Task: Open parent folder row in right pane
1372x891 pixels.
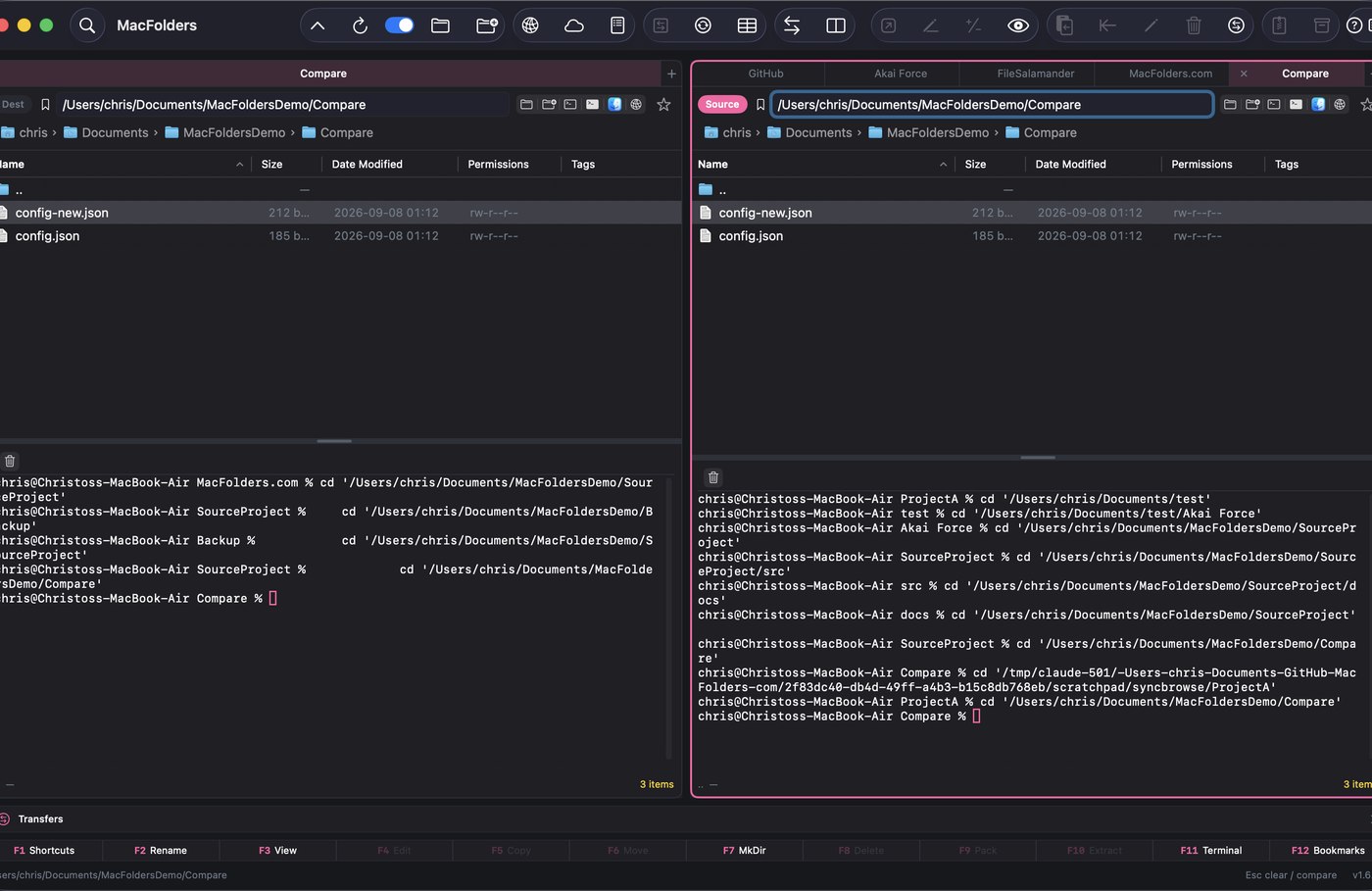Action: (x=1032, y=190)
